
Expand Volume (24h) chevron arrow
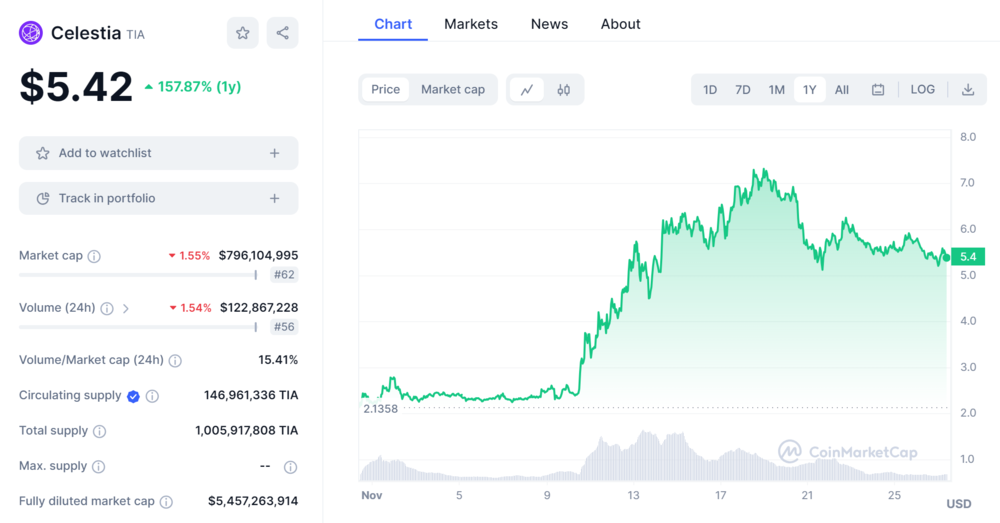(x=126, y=308)
